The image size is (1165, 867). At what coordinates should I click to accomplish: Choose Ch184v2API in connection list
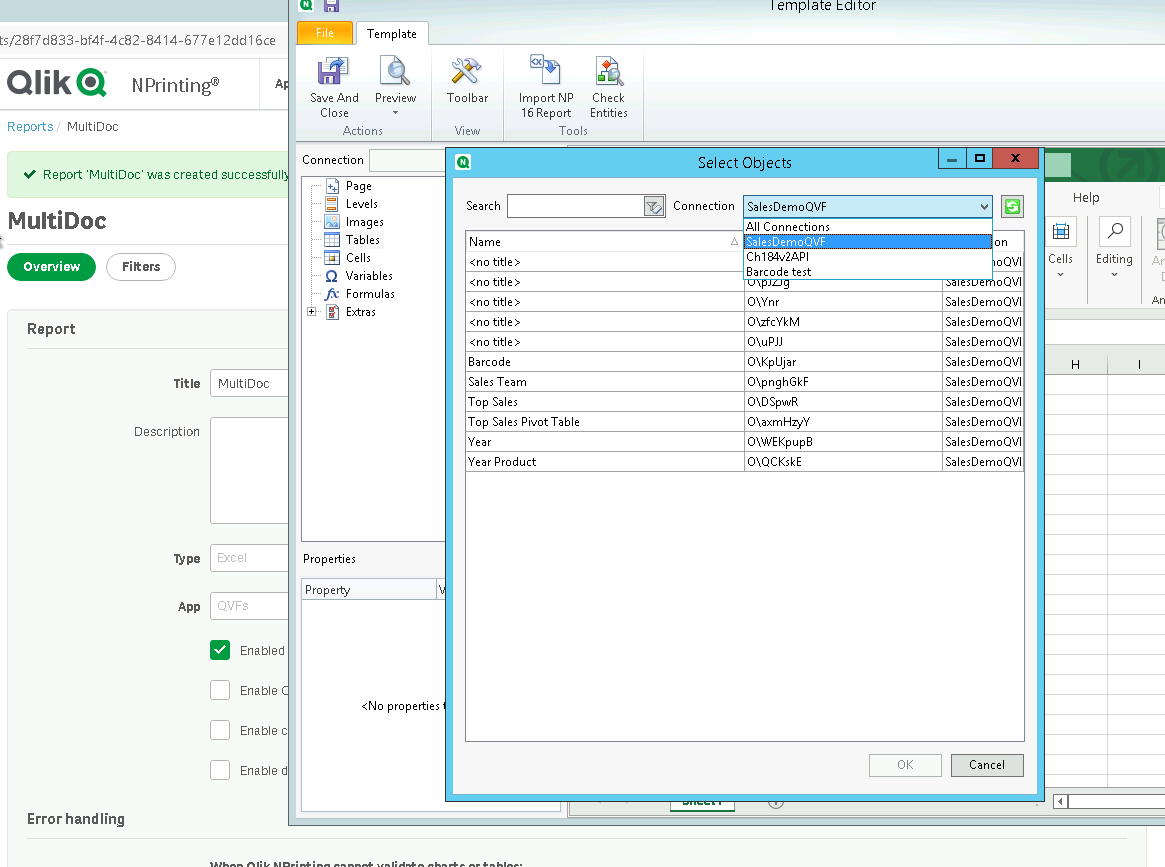coord(868,256)
